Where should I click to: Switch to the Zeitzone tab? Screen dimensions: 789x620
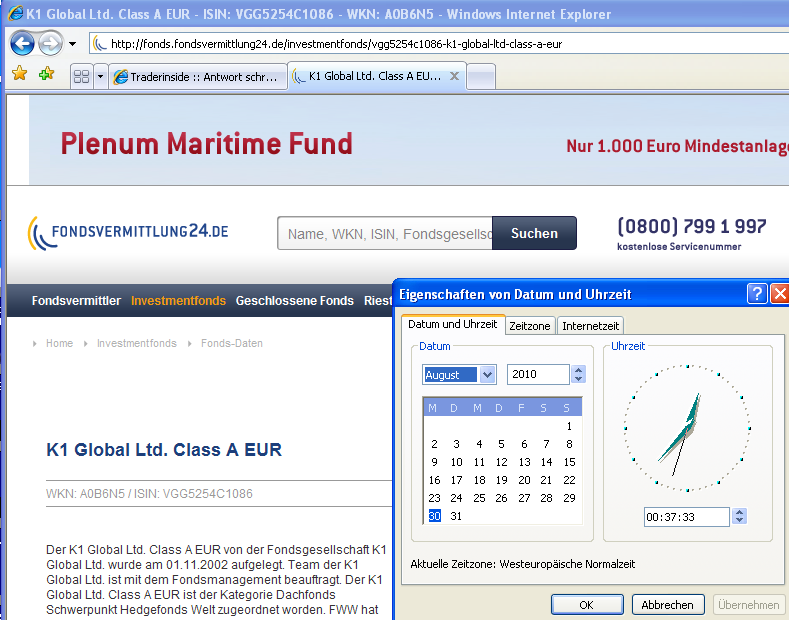(530, 326)
